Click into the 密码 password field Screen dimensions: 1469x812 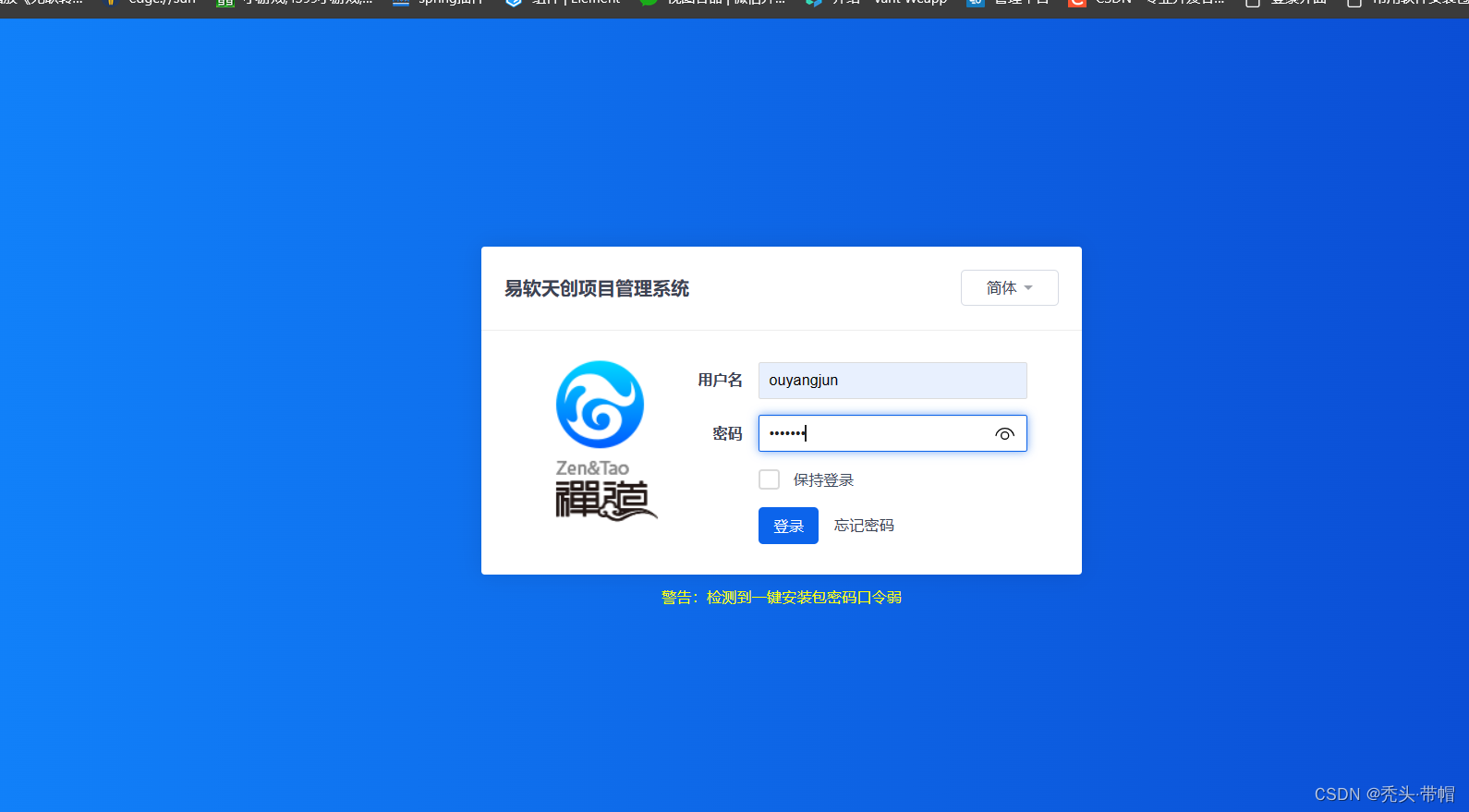[892, 433]
